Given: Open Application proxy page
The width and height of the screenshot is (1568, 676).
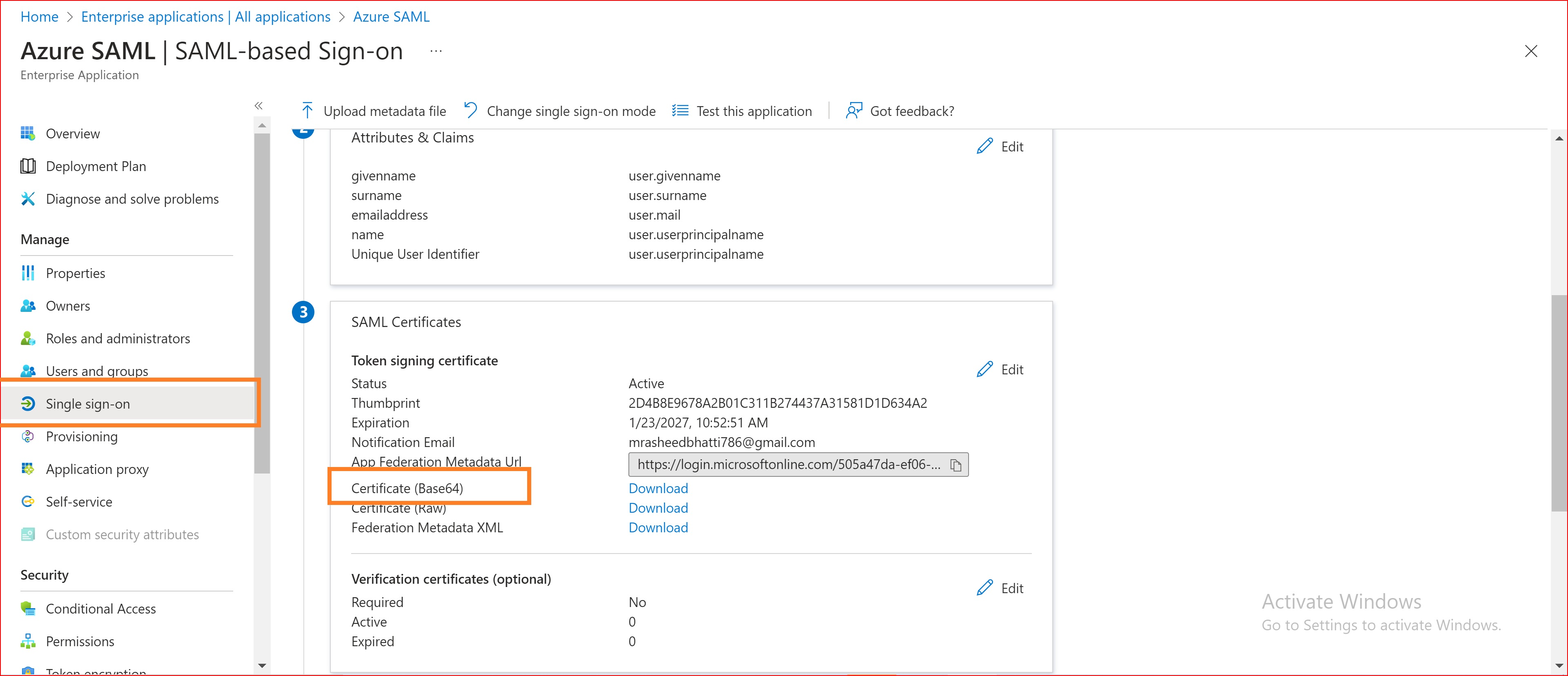Looking at the screenshot, I should (98, 470).
